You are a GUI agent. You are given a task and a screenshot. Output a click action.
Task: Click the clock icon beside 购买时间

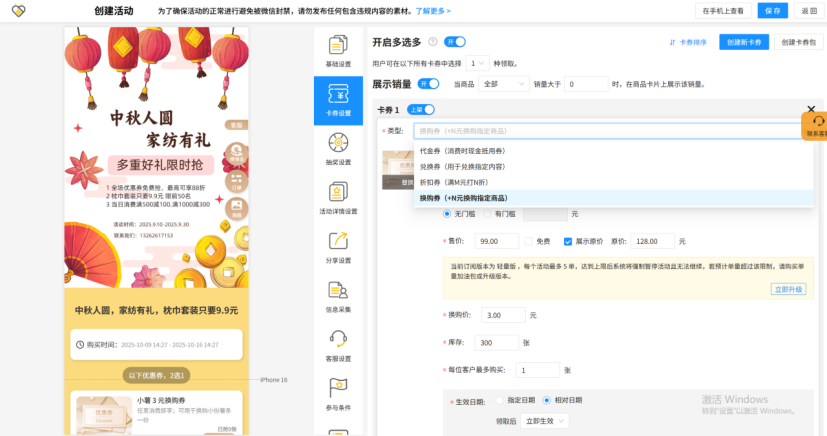[80, 345]
